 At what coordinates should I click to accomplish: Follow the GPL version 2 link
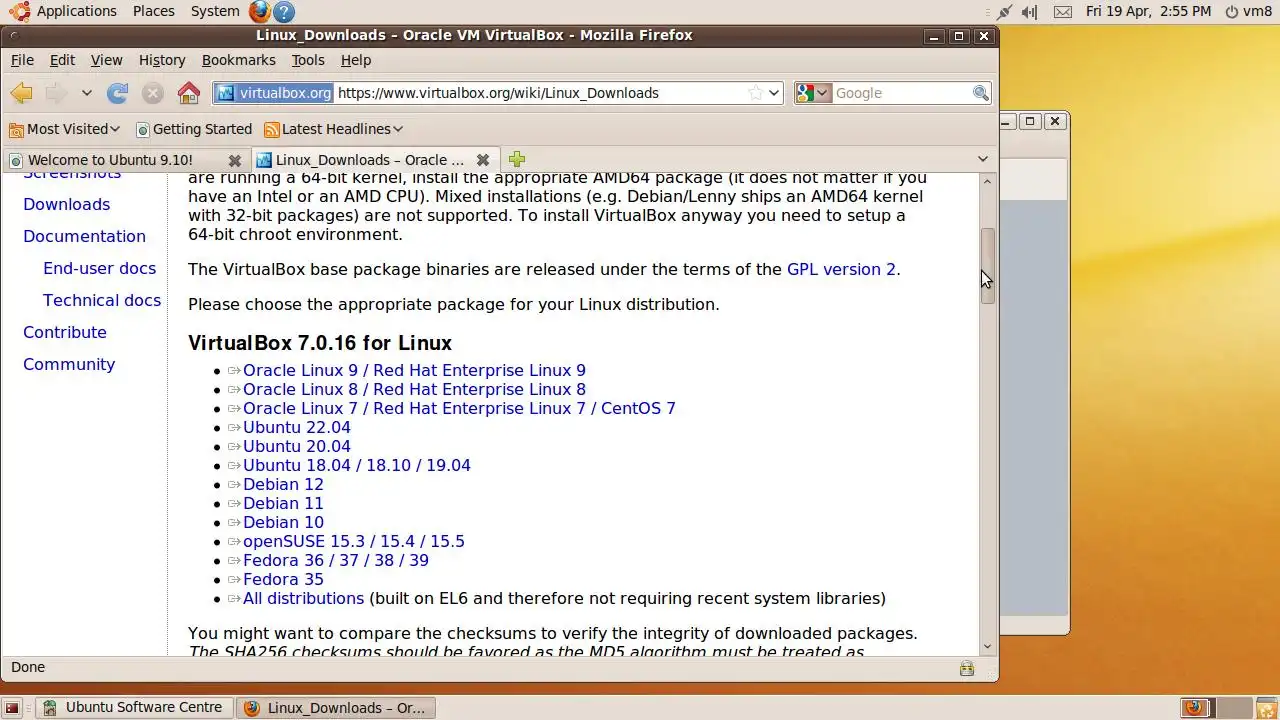pyautogui.click(x=841, y=269)
